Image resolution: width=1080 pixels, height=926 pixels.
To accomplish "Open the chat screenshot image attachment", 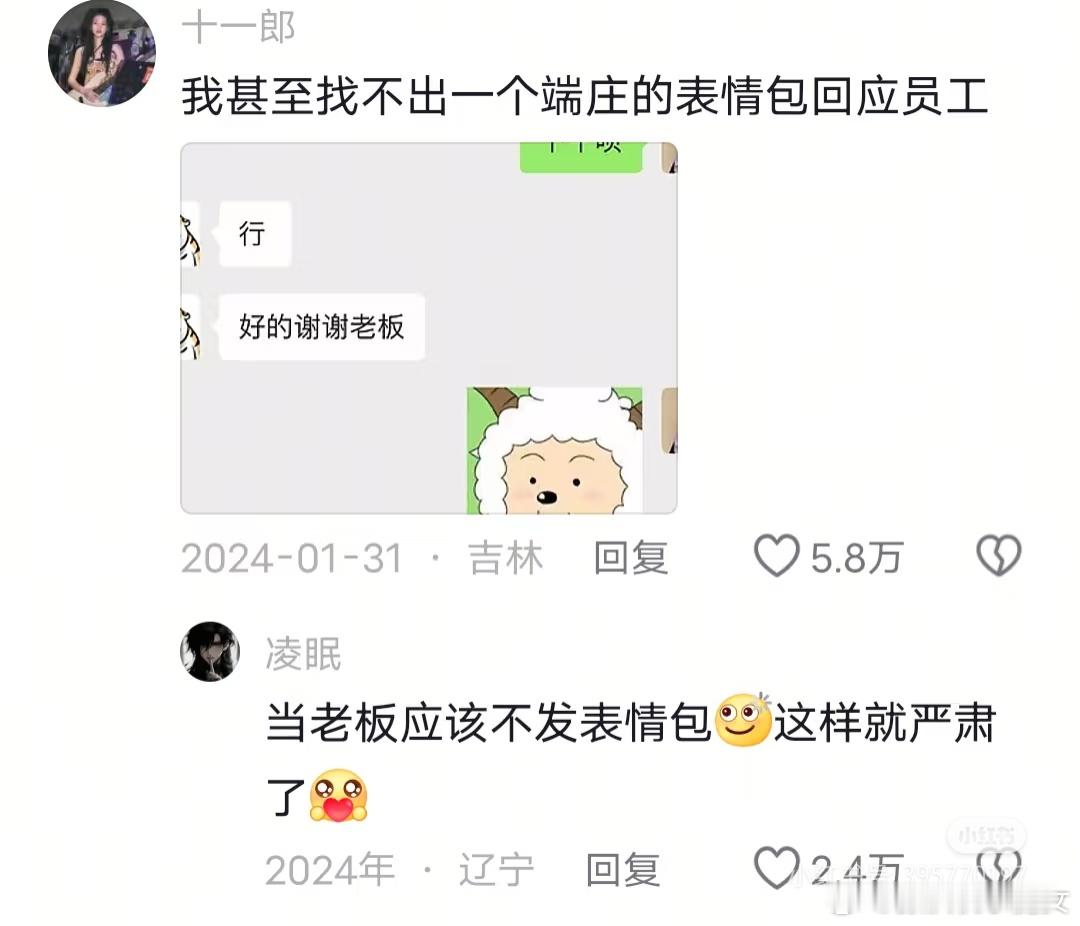I will (429, 328).
